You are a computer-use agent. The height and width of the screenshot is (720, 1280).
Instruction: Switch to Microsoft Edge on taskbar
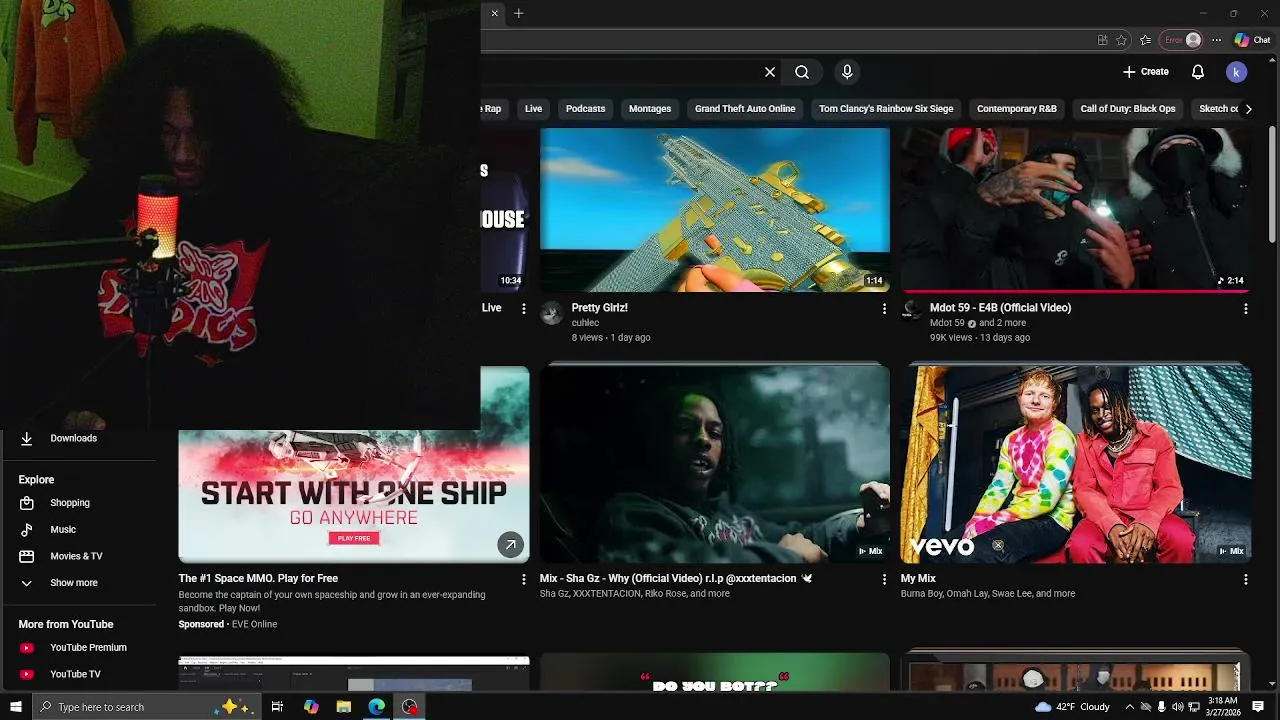tap(377, 707)
